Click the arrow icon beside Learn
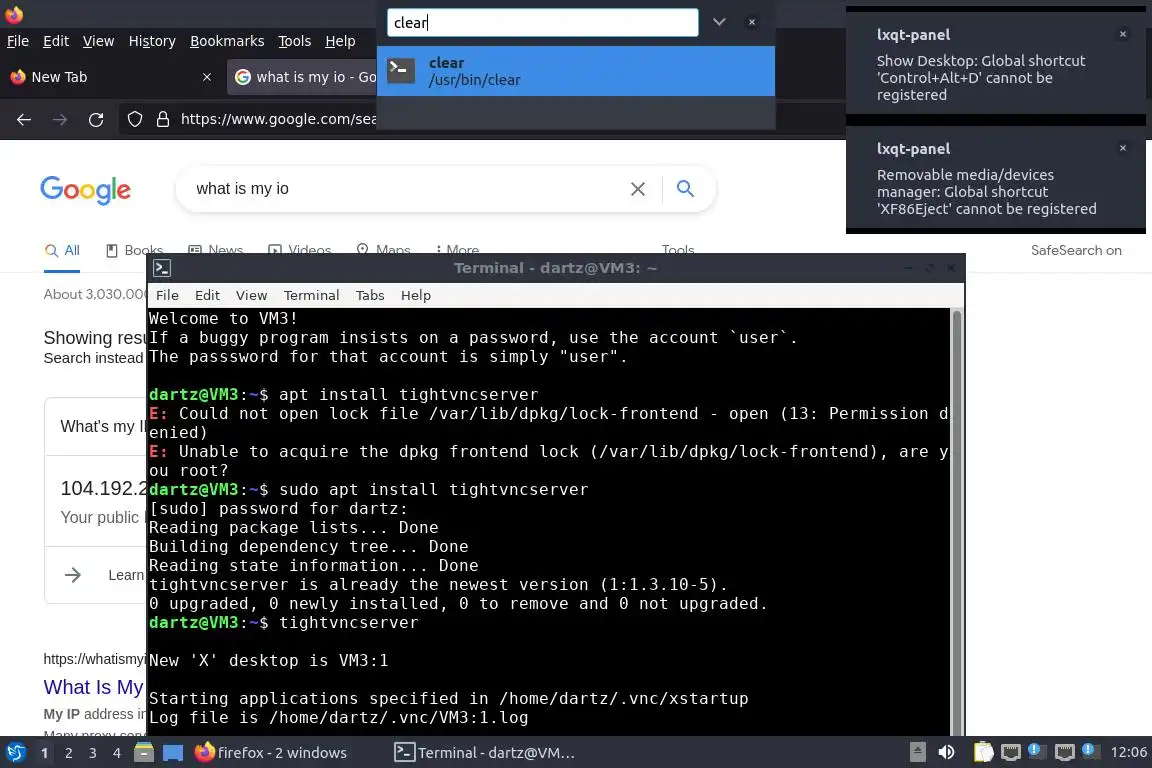The width and height of the screenshot is (1152, 768). (x=73, y=575)
